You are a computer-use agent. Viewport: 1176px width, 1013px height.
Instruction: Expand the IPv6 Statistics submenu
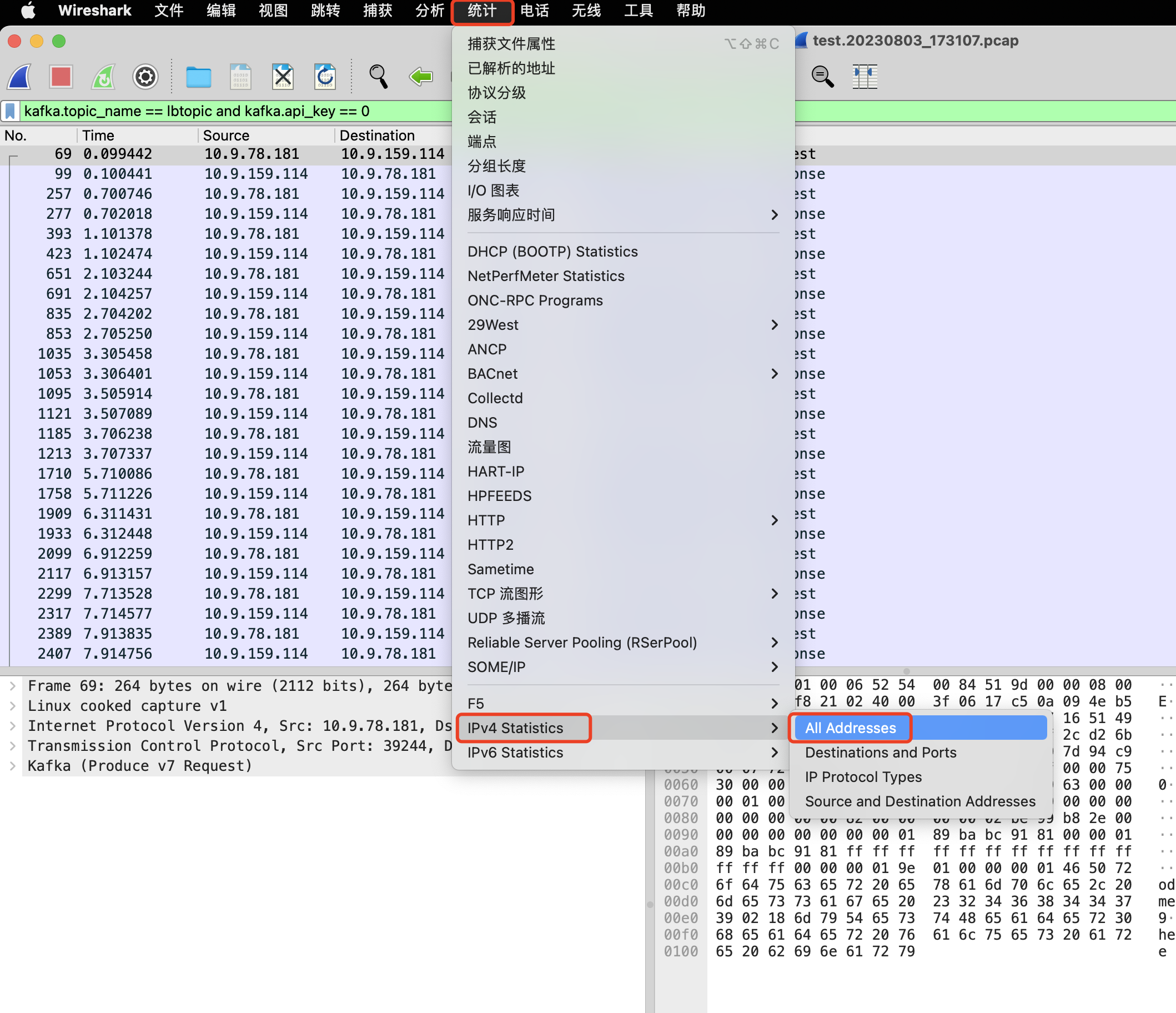[622, 752]
